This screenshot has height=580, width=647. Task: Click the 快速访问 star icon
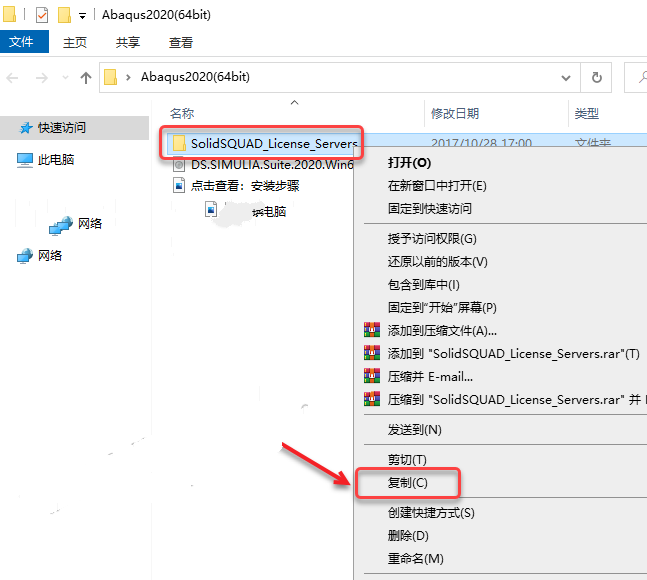(26, 128)
